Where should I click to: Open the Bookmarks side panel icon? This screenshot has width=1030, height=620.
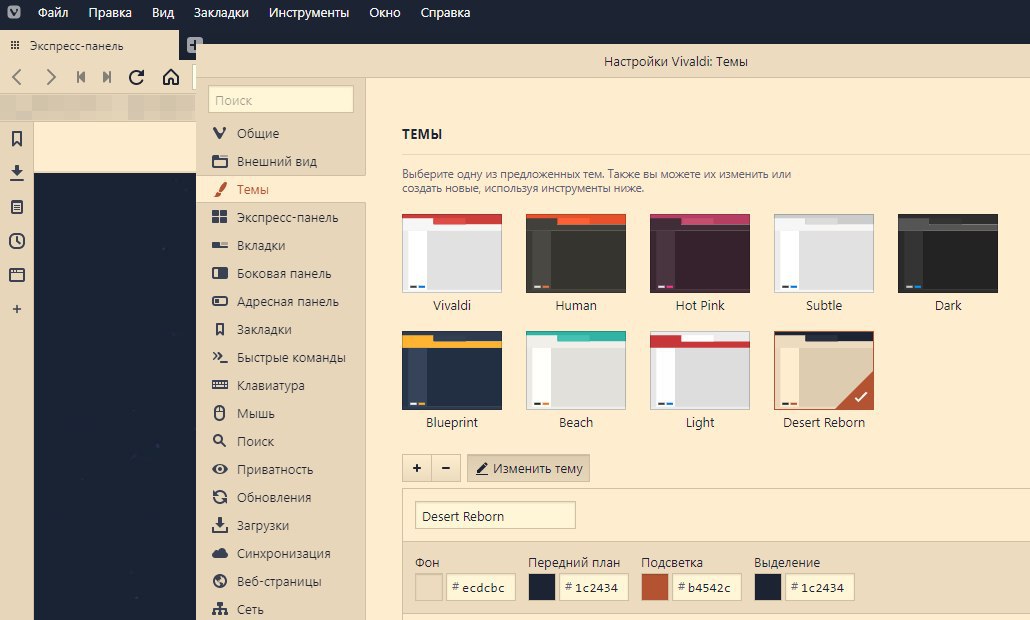[x=17, y=139]
